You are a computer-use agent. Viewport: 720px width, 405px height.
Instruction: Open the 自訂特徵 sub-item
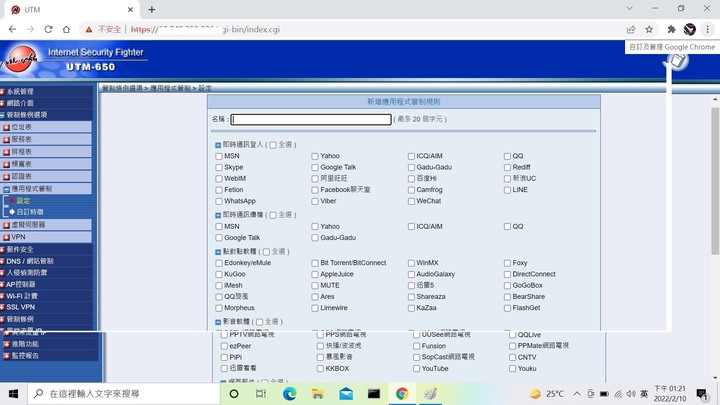(x=30, y=212)
